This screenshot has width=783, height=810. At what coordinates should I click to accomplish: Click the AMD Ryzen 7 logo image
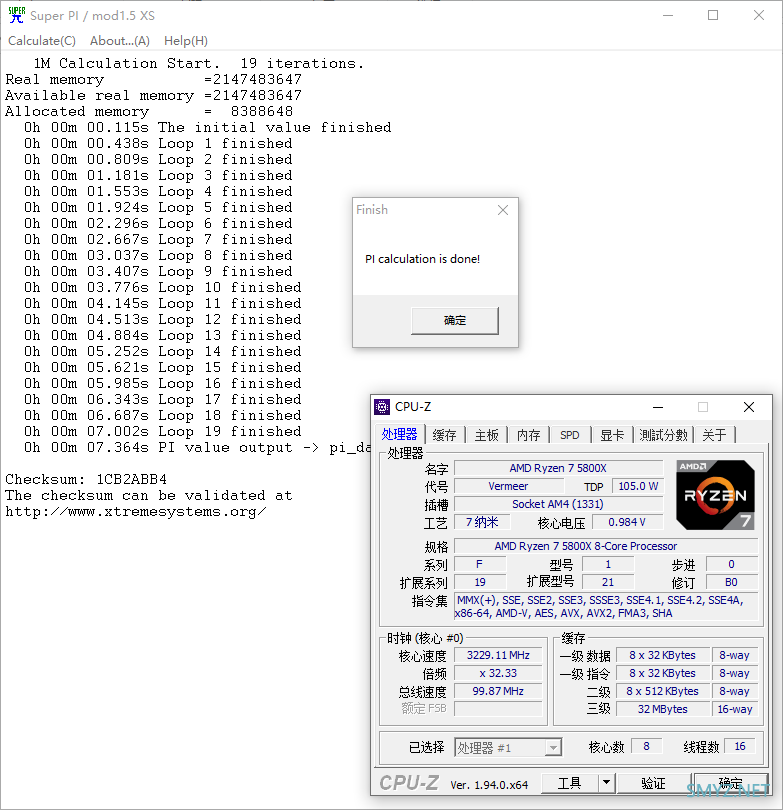coord(715,495)
